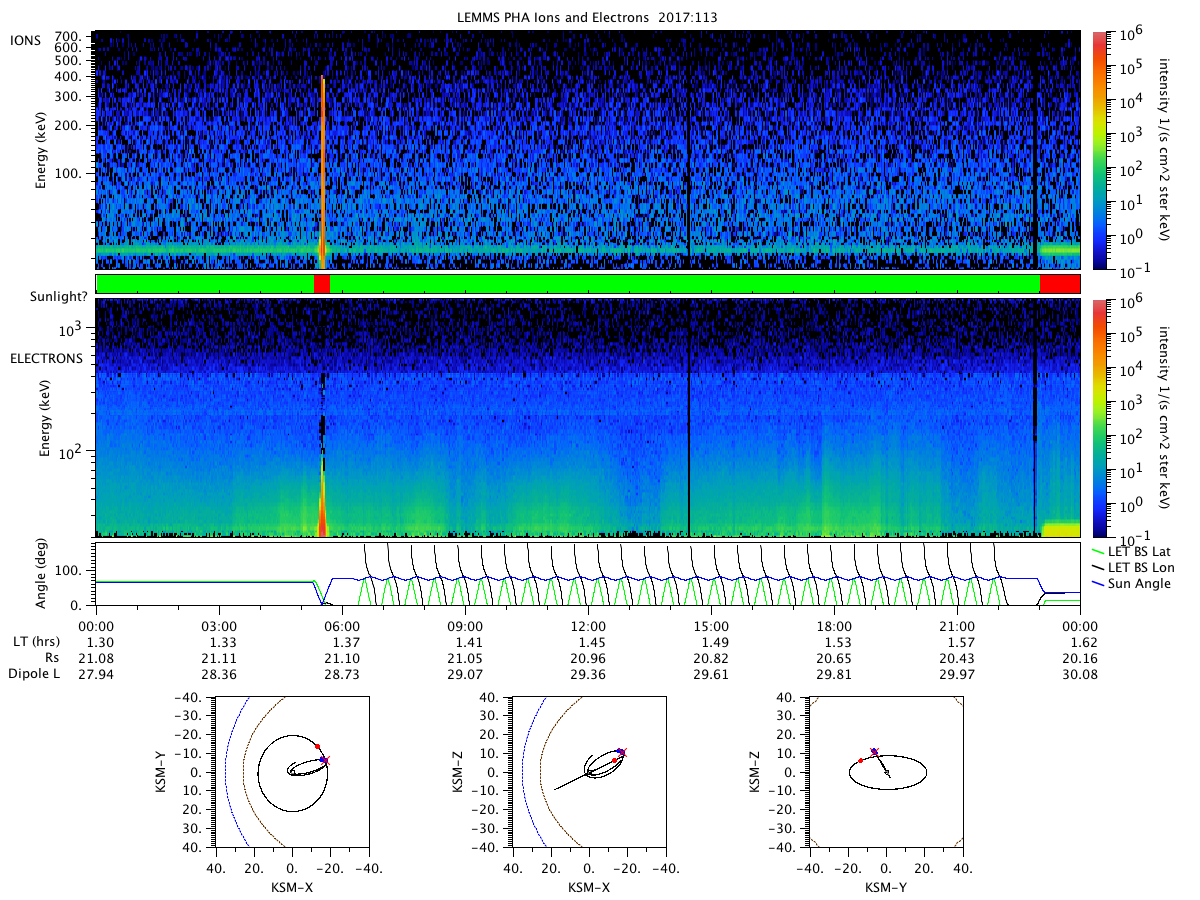The width and height of the screenshot is (1200, 900).
Task: Click the KSM-X versus KSM-Y orbit plot
Action: [292, 772]
